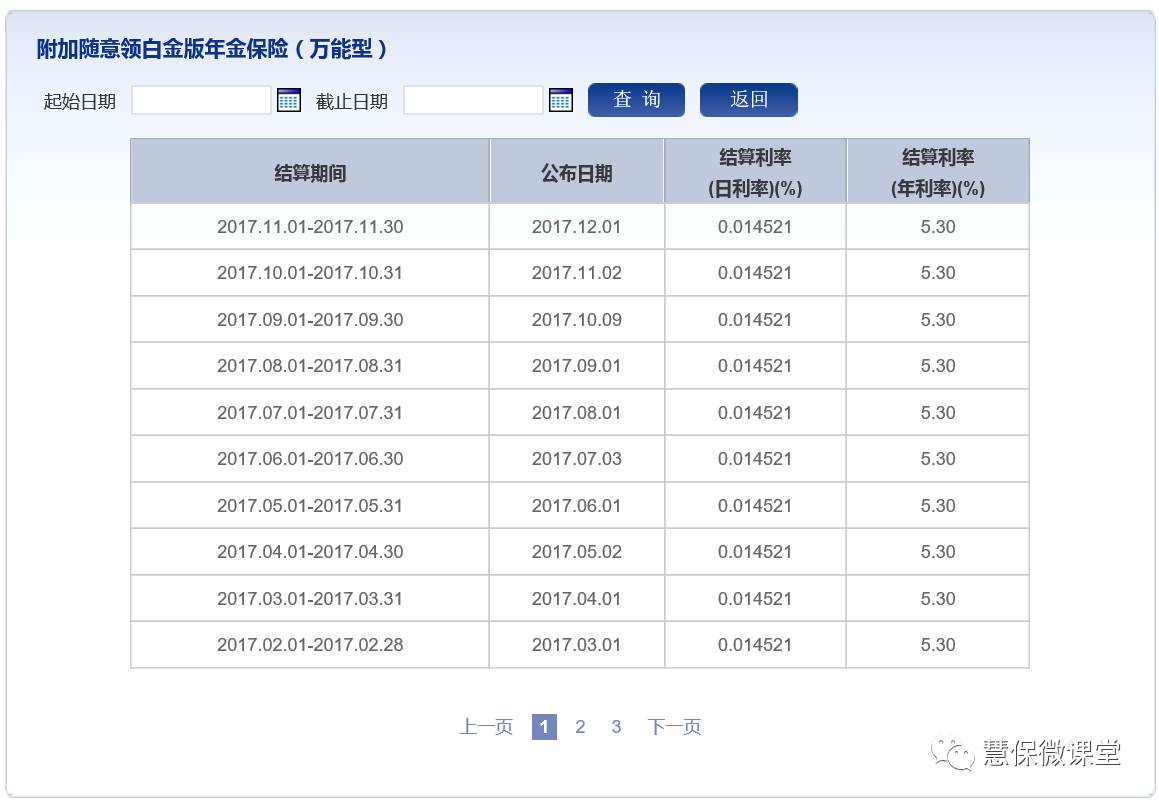The width and height of the screenshot is (1159, 804).
Task: Select period 2017.03.01-2017.03.31 cell
Action: pos(310,599)
